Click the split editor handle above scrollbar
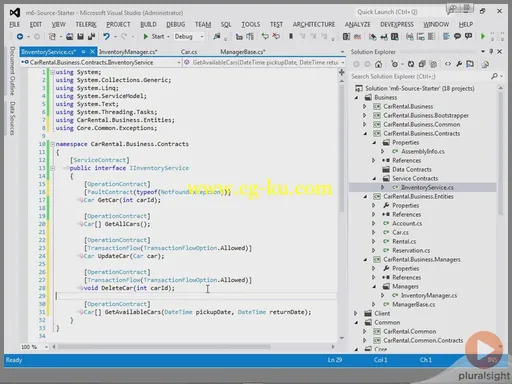This screenshot has width=512, height=384. 342,72
